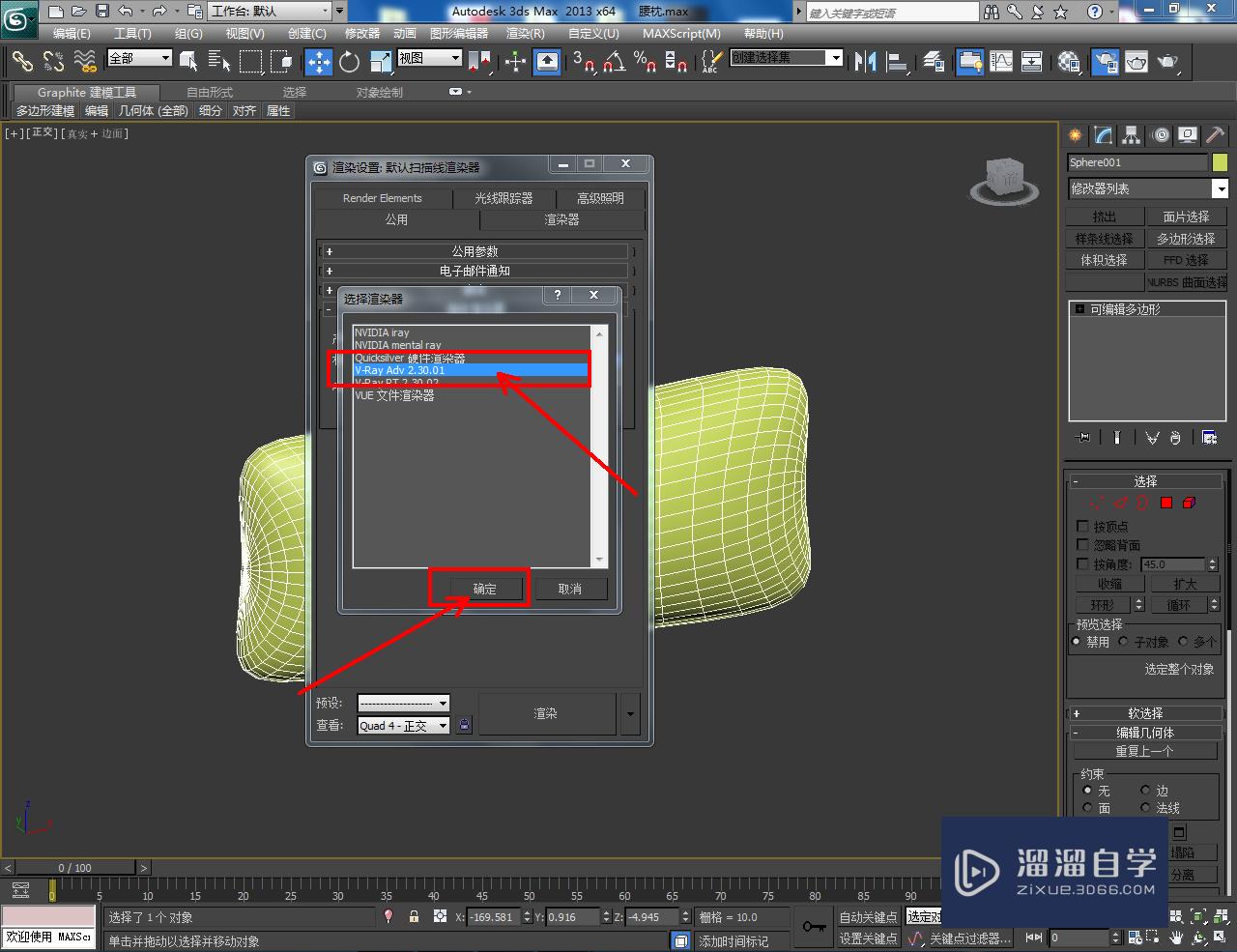This screenshot has height=952, width=1237.
Task: Select NVIDIA mental ray in renderer list
Action: click(x=398, y=345)
